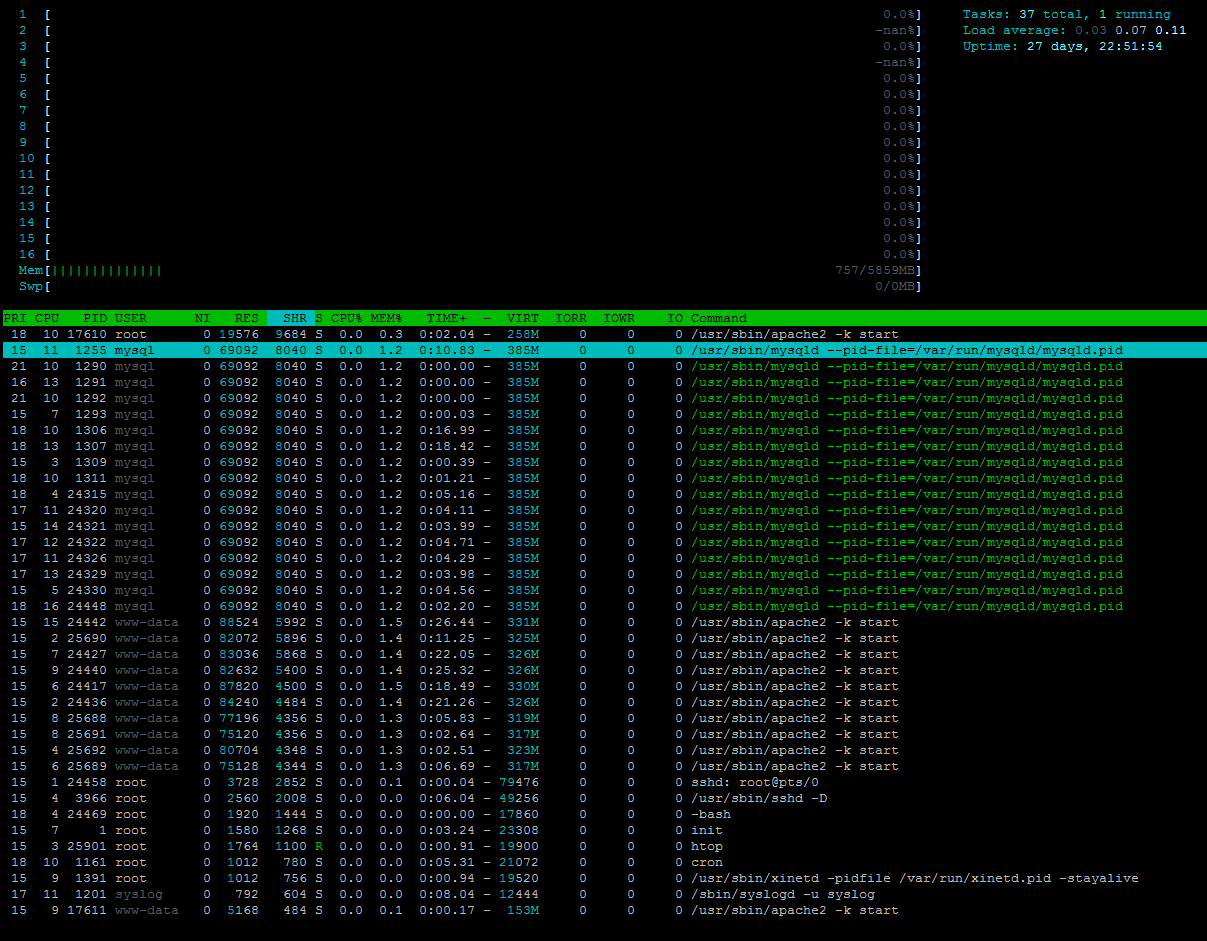This screenshot has width=1207, height=941.
Task: Sort by the TIME+ column header
Action: [x=447, y=318]
